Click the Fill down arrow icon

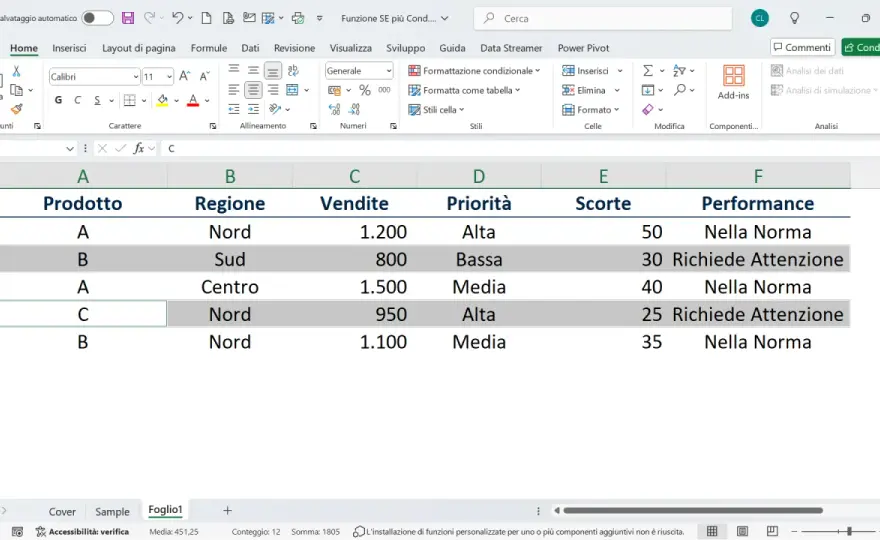click(648, 90)
